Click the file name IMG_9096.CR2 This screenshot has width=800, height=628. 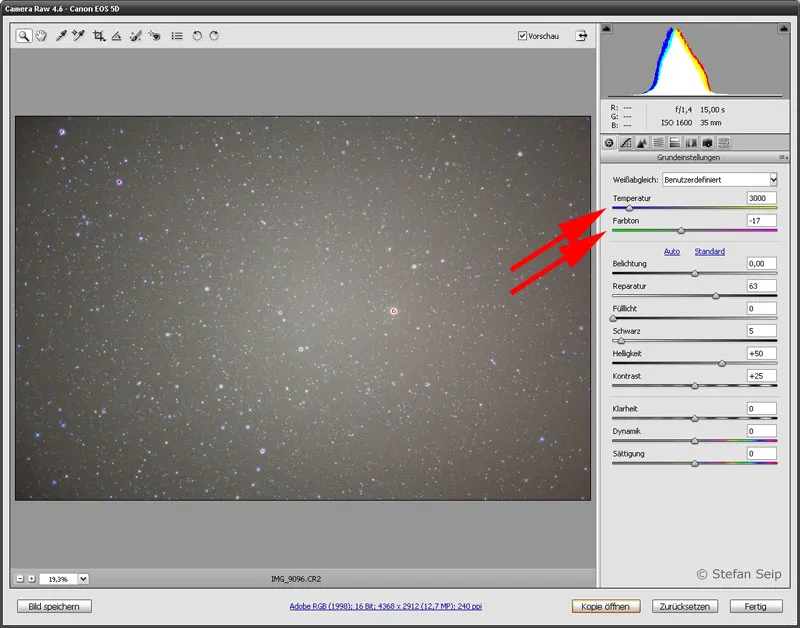pyautogui.click(x=296, y=579)
